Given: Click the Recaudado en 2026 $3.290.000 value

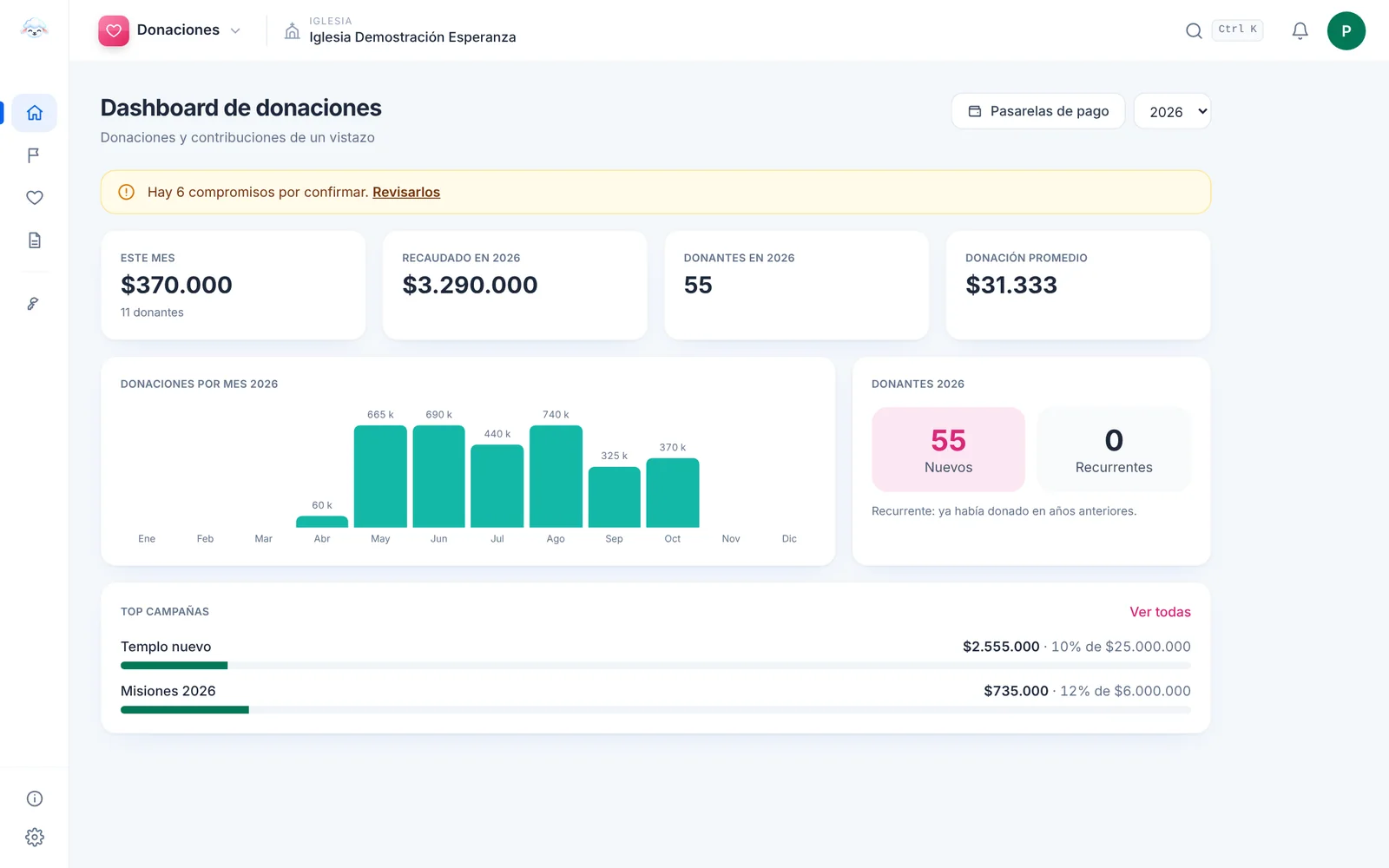Looking at the screenshot, I should click(470, 285).
